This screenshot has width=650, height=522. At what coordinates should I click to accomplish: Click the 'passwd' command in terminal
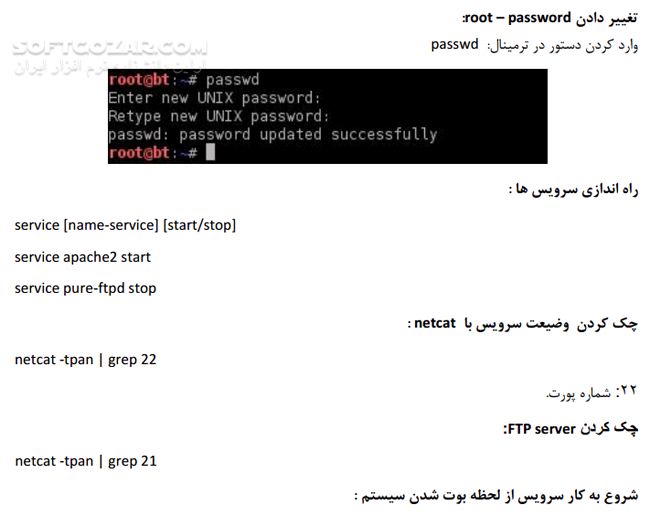point(233,80)
